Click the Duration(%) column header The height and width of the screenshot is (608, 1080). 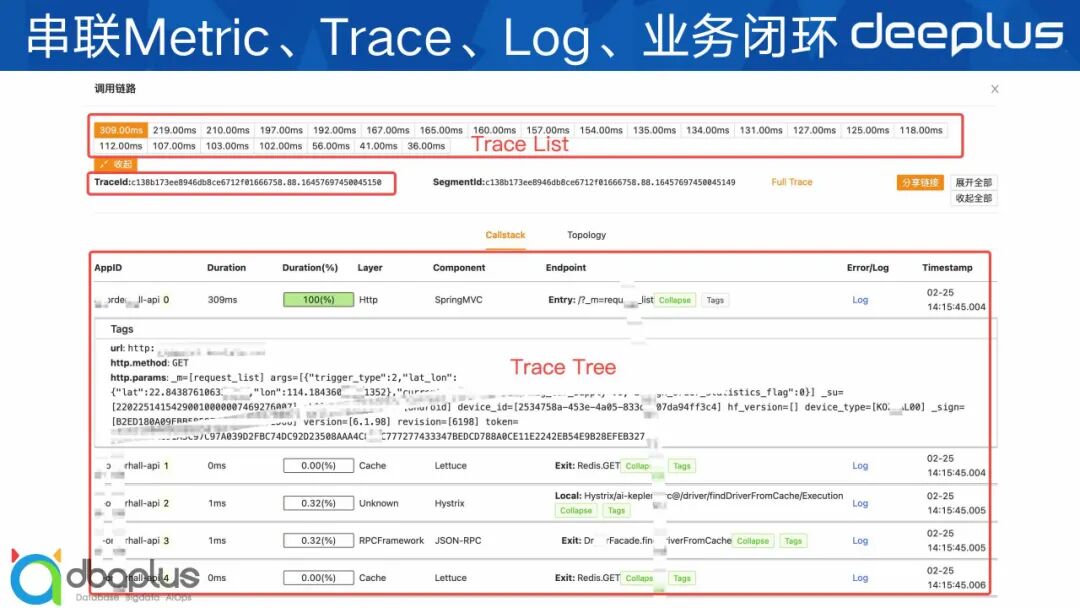coord(310,268)
